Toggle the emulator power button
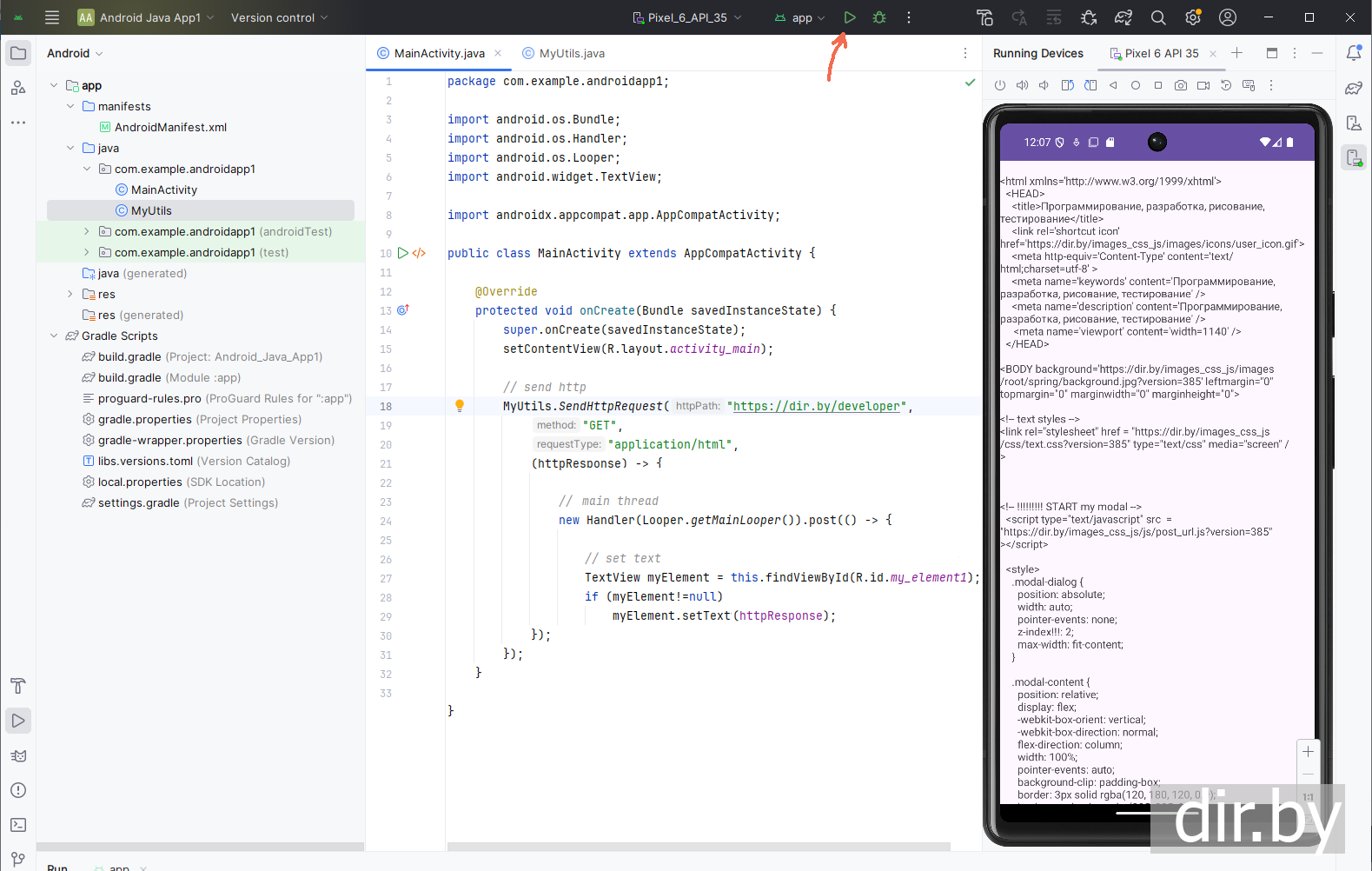 pos(999,85)
